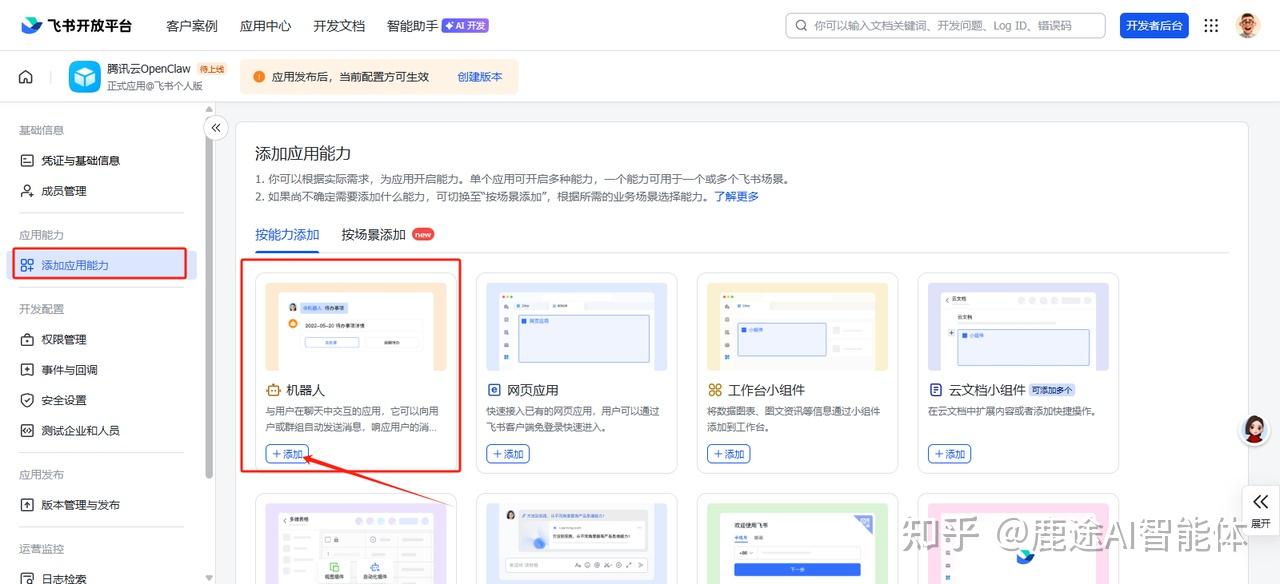1280x584 pixels.
Task: Open the apps grid icon
Action: tap(1211, 26)
